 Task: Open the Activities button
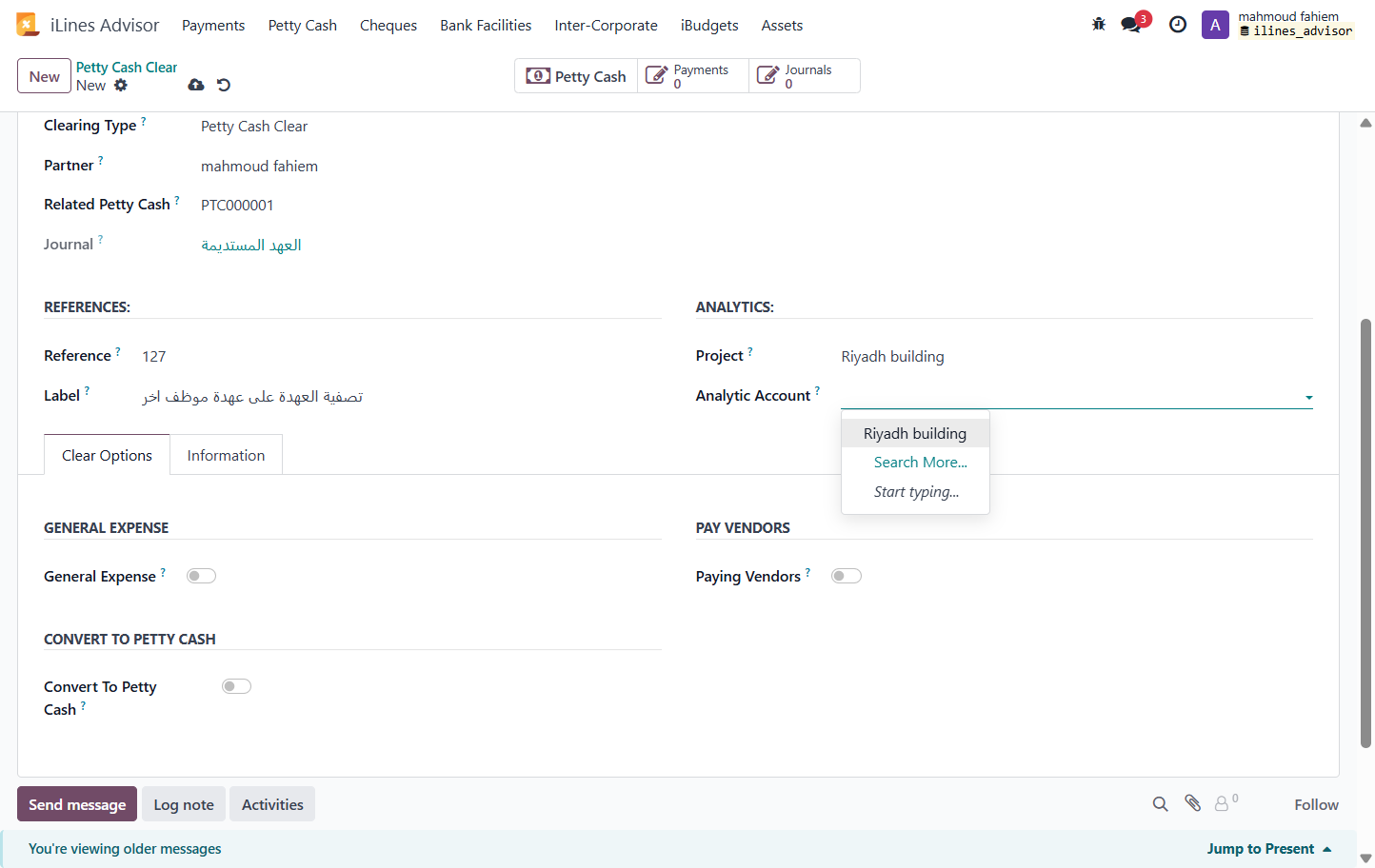click(x=272, y=804)
